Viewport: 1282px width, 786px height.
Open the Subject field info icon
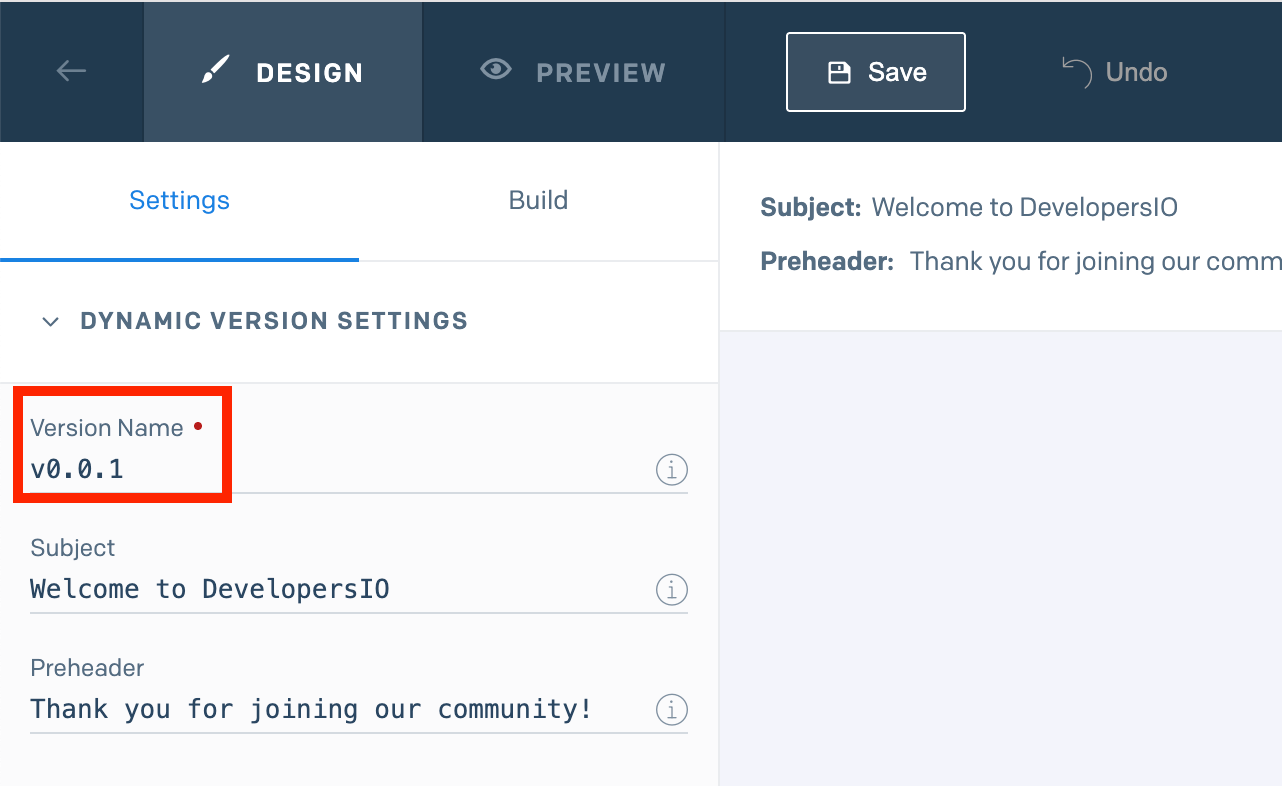(672, 589)
